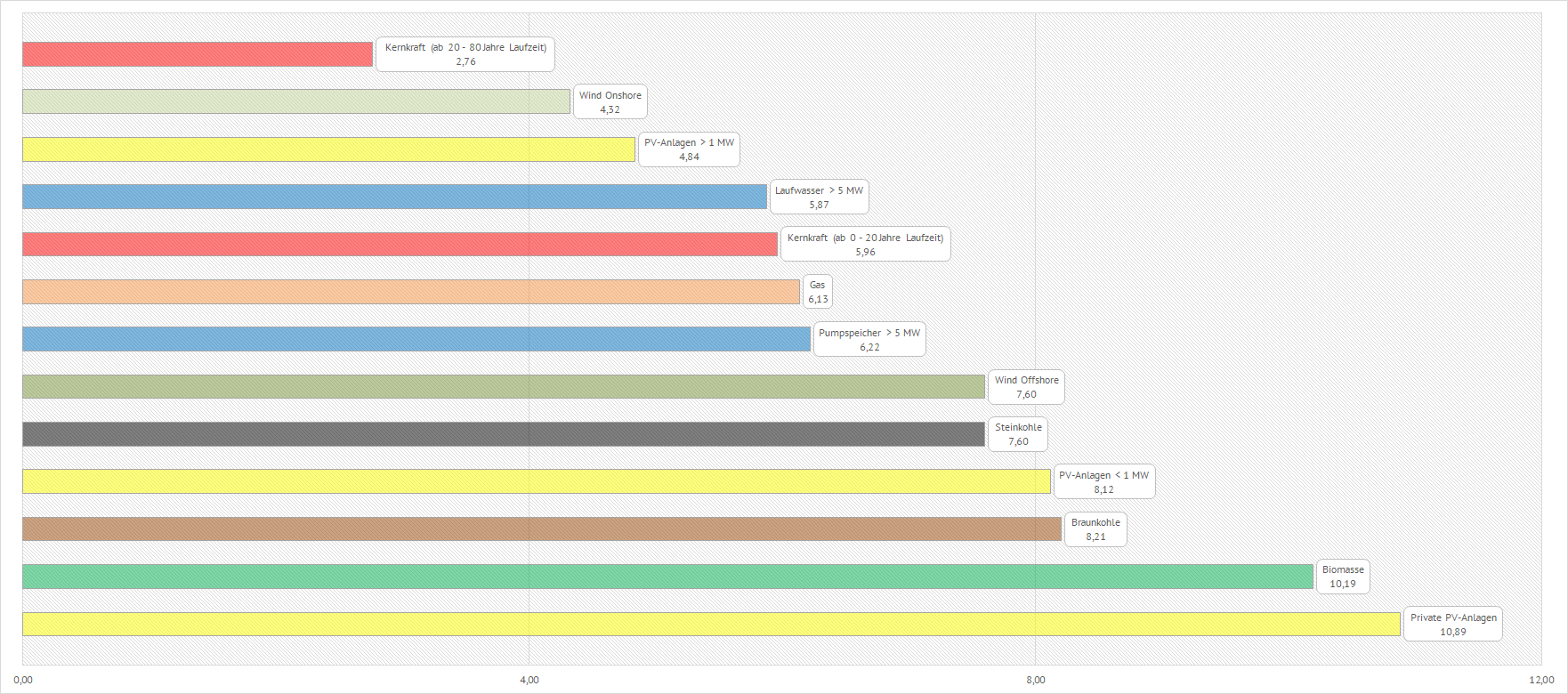Screen dimensions: 1568x694
Task: Click the red Kernkraft 20-80 Jahre bar
Action: coord(198,54)
